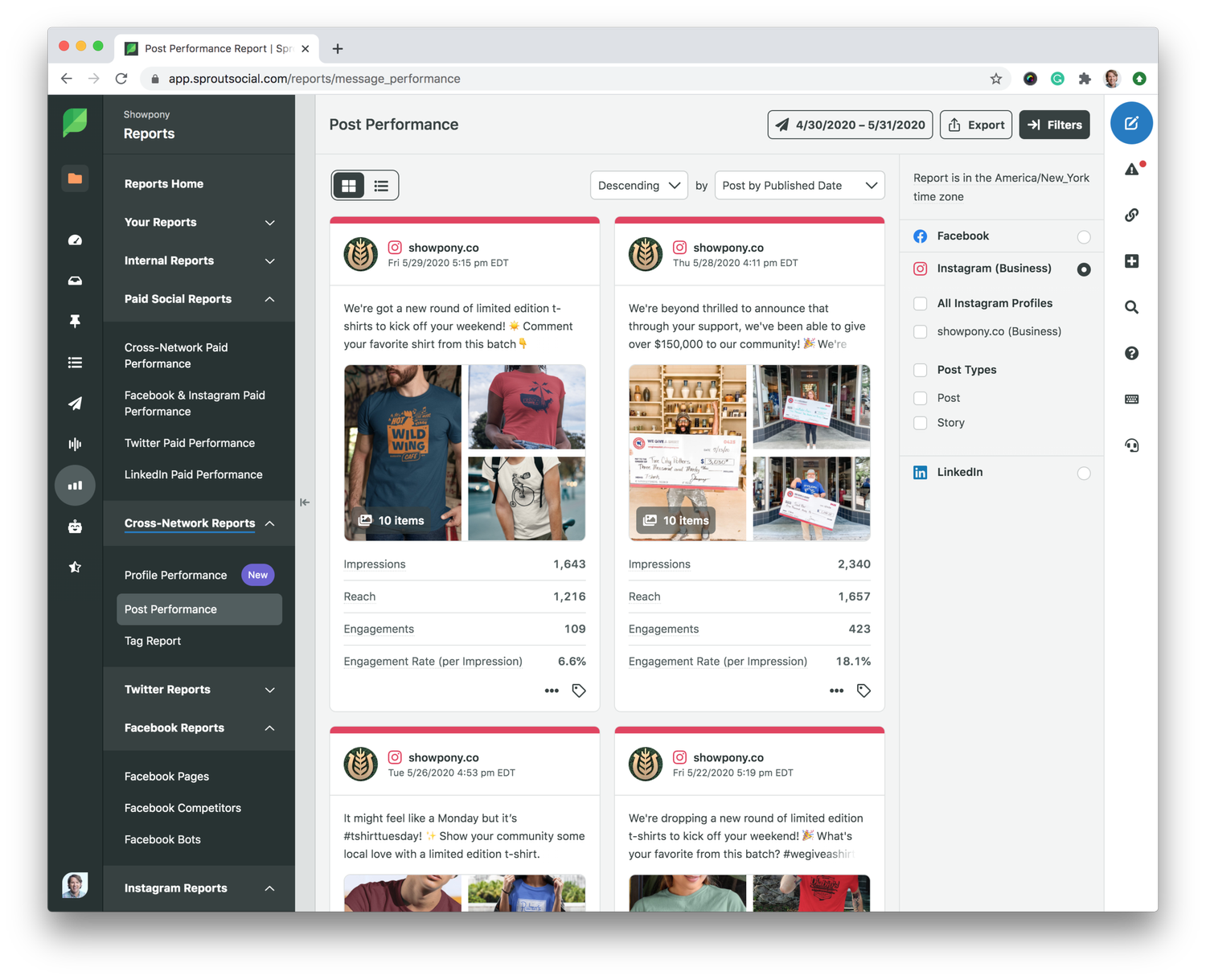Check showpony.co (Business) profile checkbox
Screen dimensions: 1206x980
coord(921,331)
